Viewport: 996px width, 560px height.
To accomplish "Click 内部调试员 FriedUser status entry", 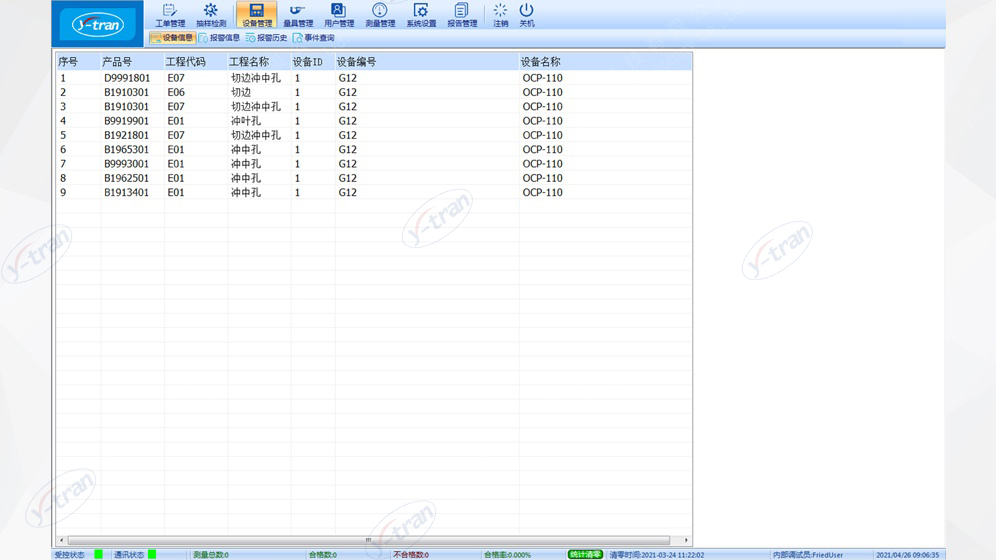I will (x=808, y=555).
